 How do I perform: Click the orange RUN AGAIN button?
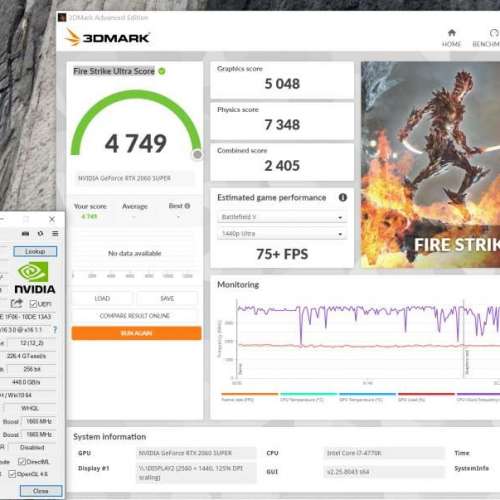136,333
